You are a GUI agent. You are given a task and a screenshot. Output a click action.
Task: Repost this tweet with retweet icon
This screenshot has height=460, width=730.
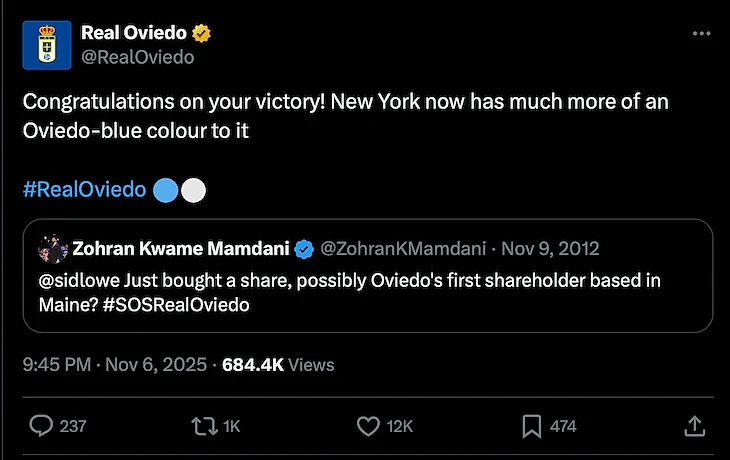(x=203, y=426)
